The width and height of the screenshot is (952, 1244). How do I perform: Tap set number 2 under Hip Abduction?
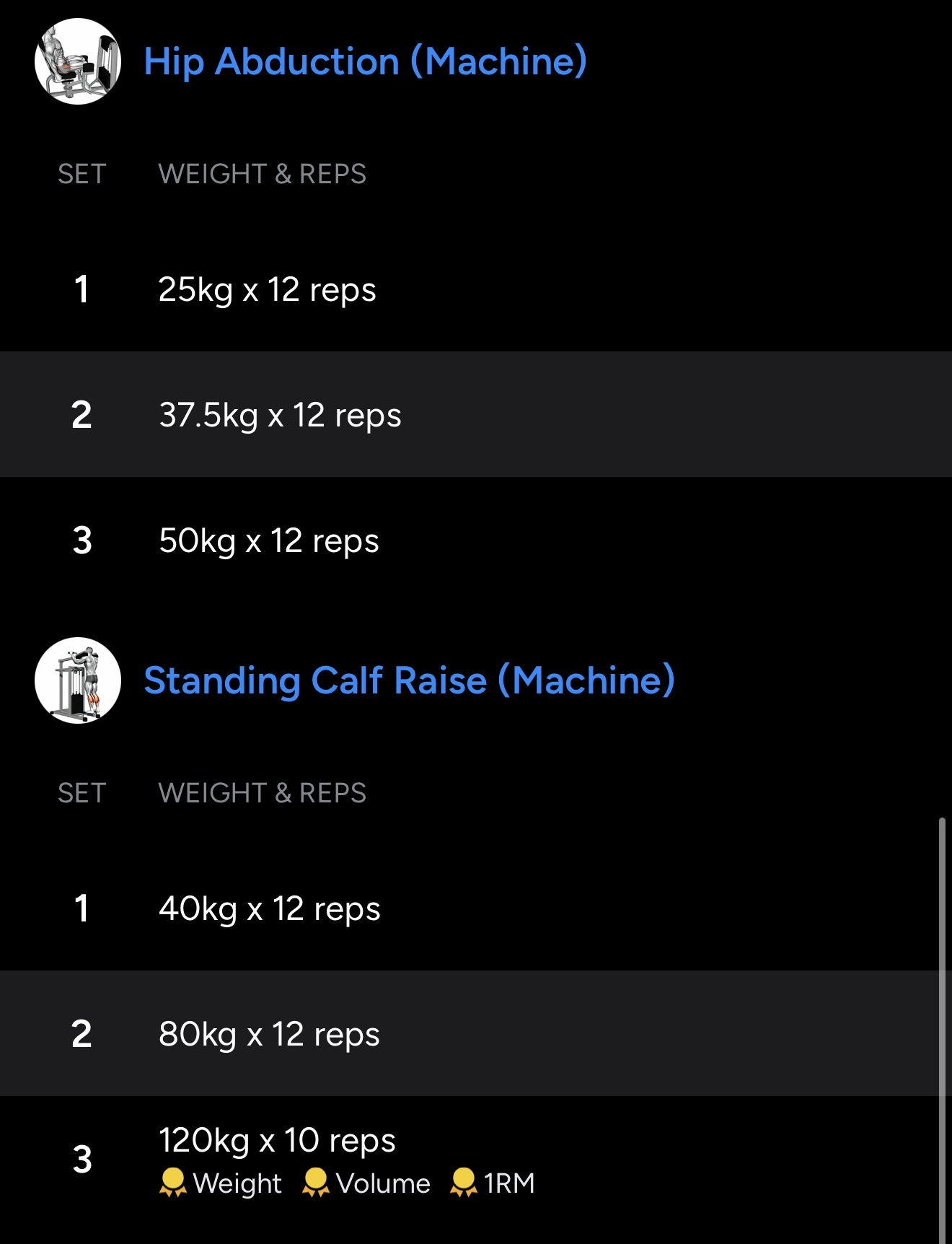(82, 415)
